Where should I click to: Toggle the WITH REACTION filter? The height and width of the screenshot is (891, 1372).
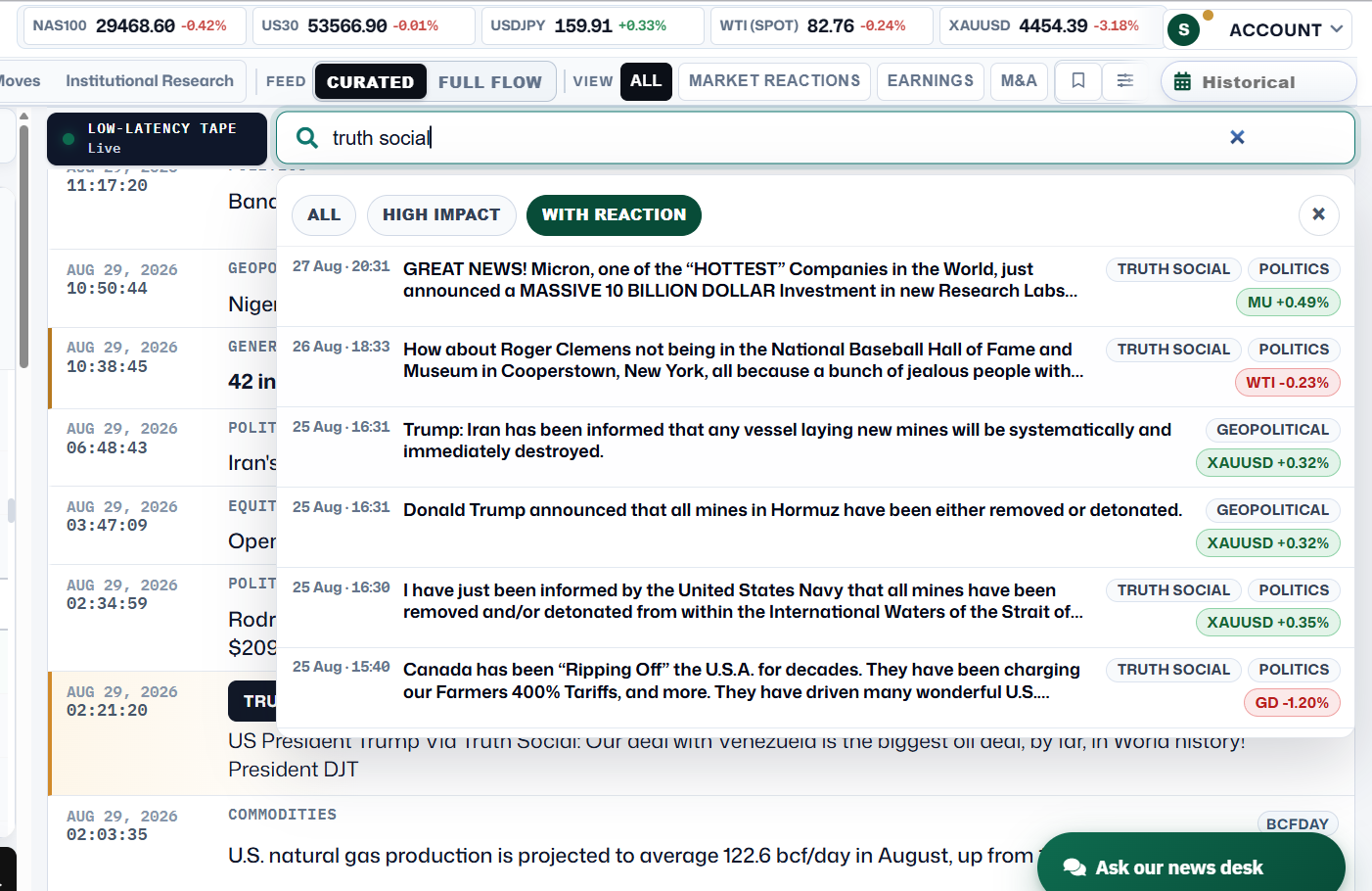614,215
